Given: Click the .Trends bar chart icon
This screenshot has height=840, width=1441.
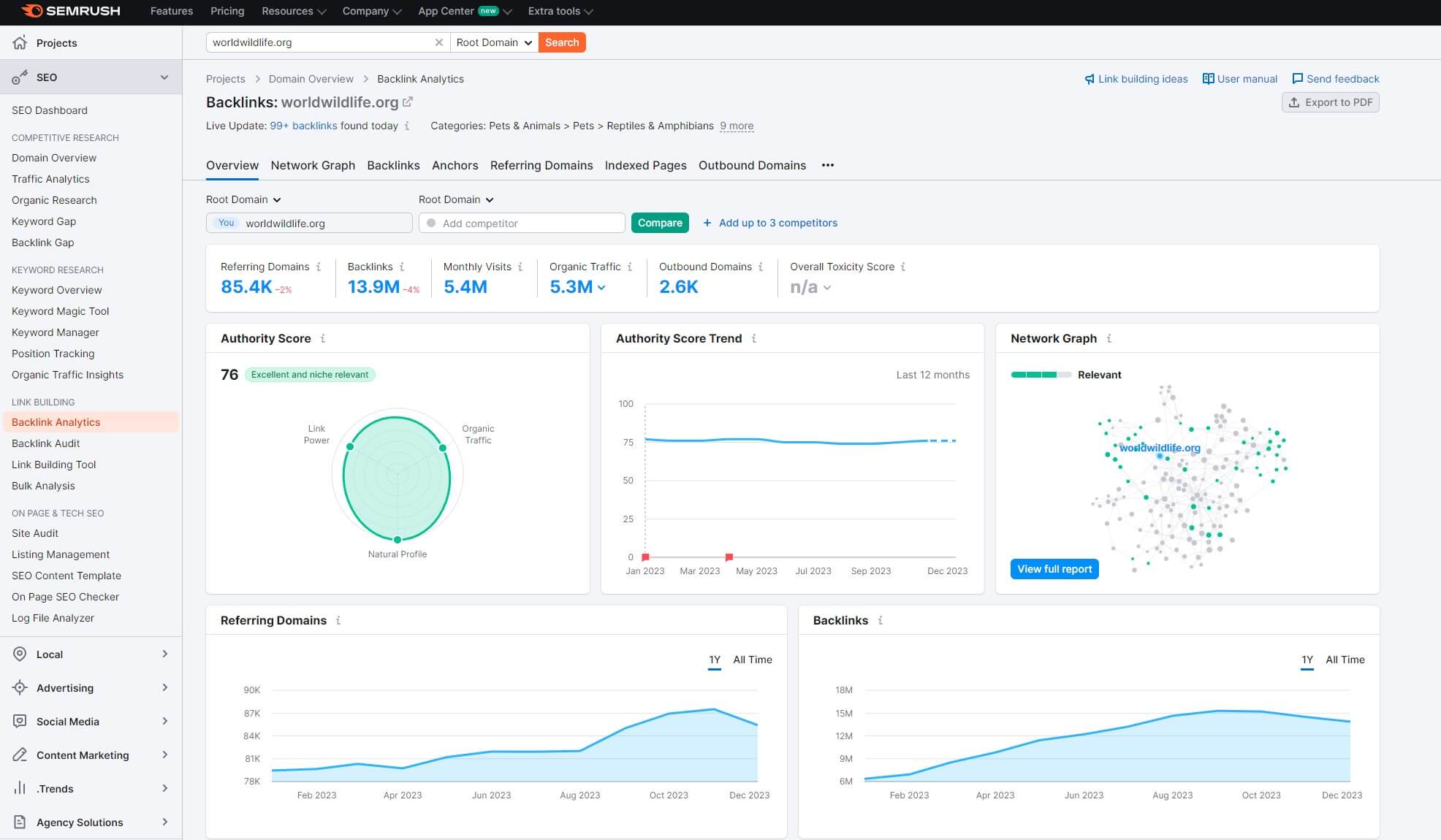Looking at the screenshot, I should pos(20,788).
